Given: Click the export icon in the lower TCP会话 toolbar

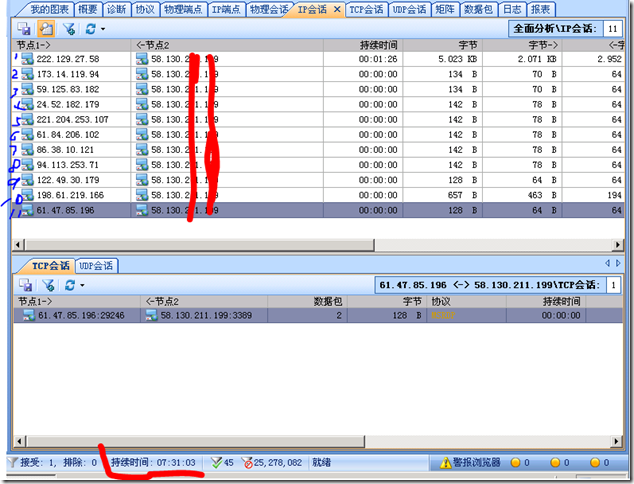Looking at the screenshot, I should tap(26, 285).
